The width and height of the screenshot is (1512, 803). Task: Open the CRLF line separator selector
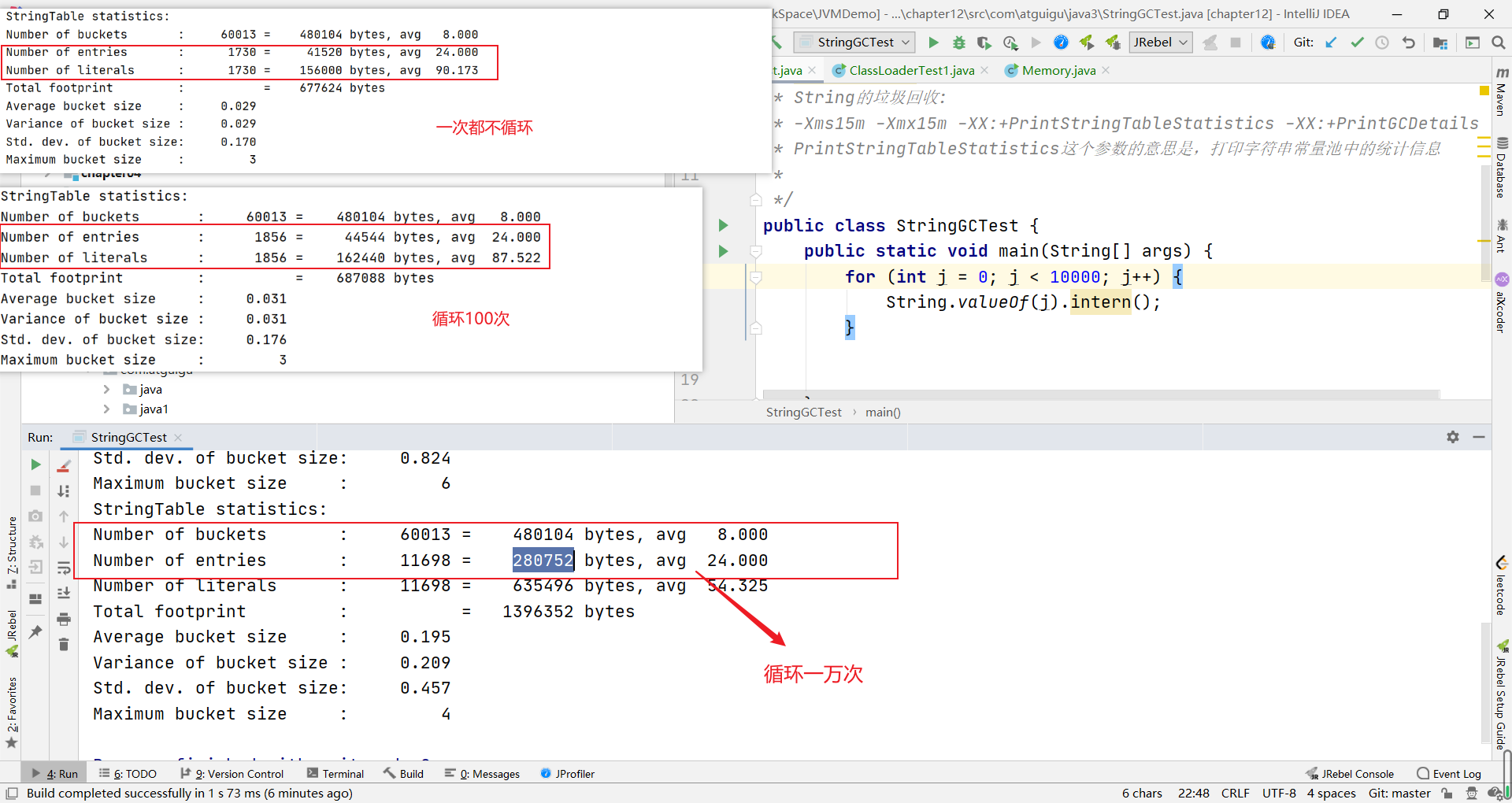coord(1236,794)
